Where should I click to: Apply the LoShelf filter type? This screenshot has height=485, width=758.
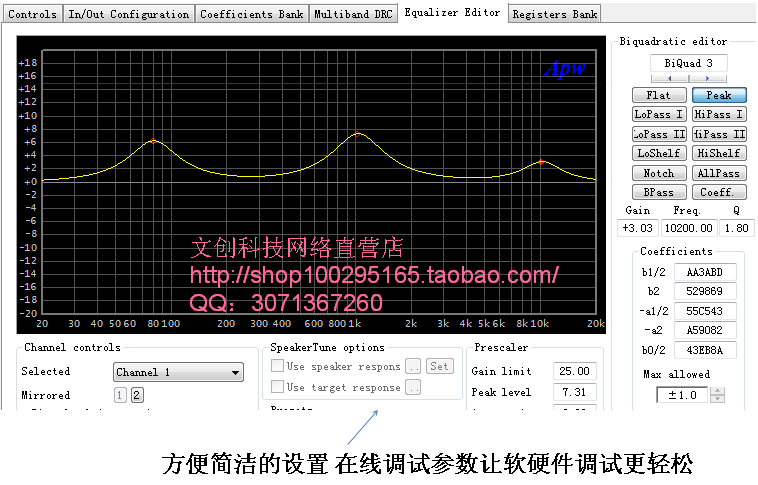click(x=659, y=154)
